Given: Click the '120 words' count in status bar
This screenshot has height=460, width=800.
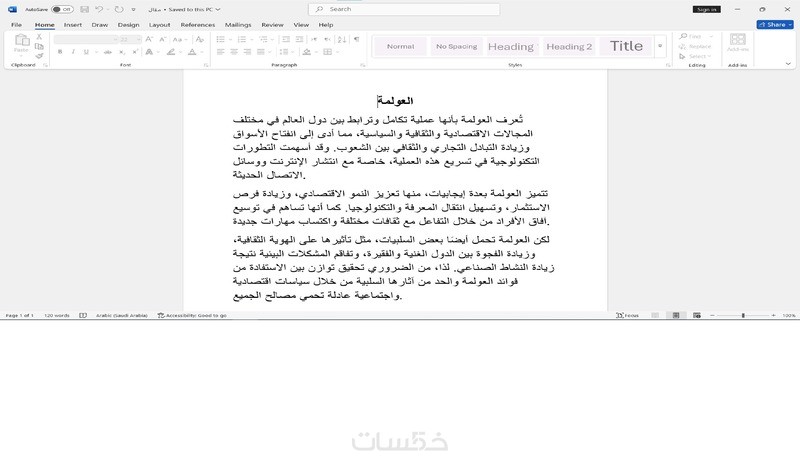Looking at the screenshot, I should pos(57,316).
